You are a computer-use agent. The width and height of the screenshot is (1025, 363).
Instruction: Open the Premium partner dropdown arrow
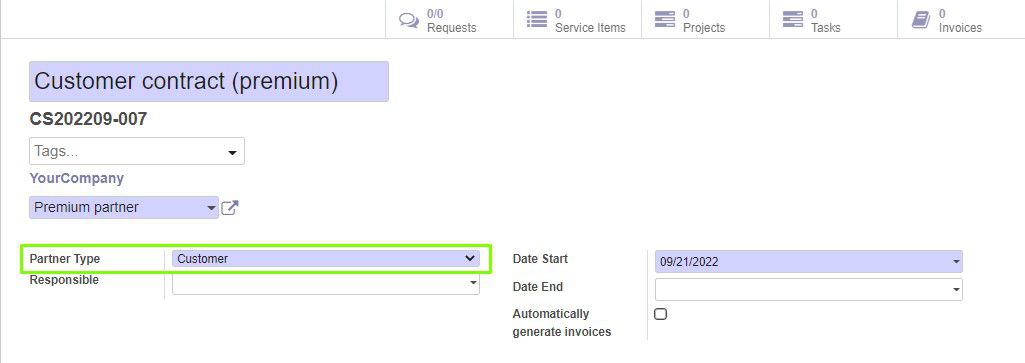pos(211,208)
